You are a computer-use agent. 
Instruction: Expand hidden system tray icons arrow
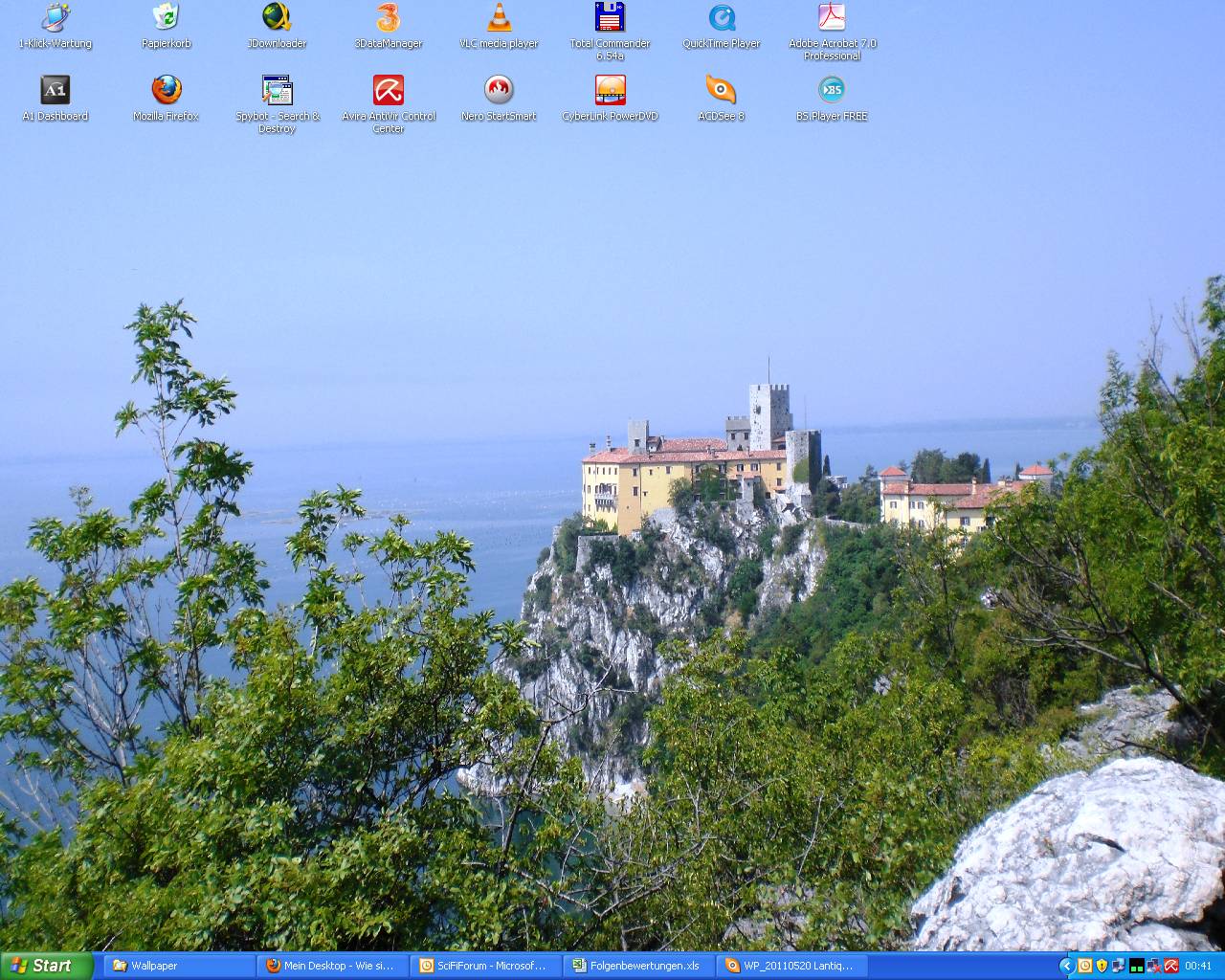[x=1066, y=966]
